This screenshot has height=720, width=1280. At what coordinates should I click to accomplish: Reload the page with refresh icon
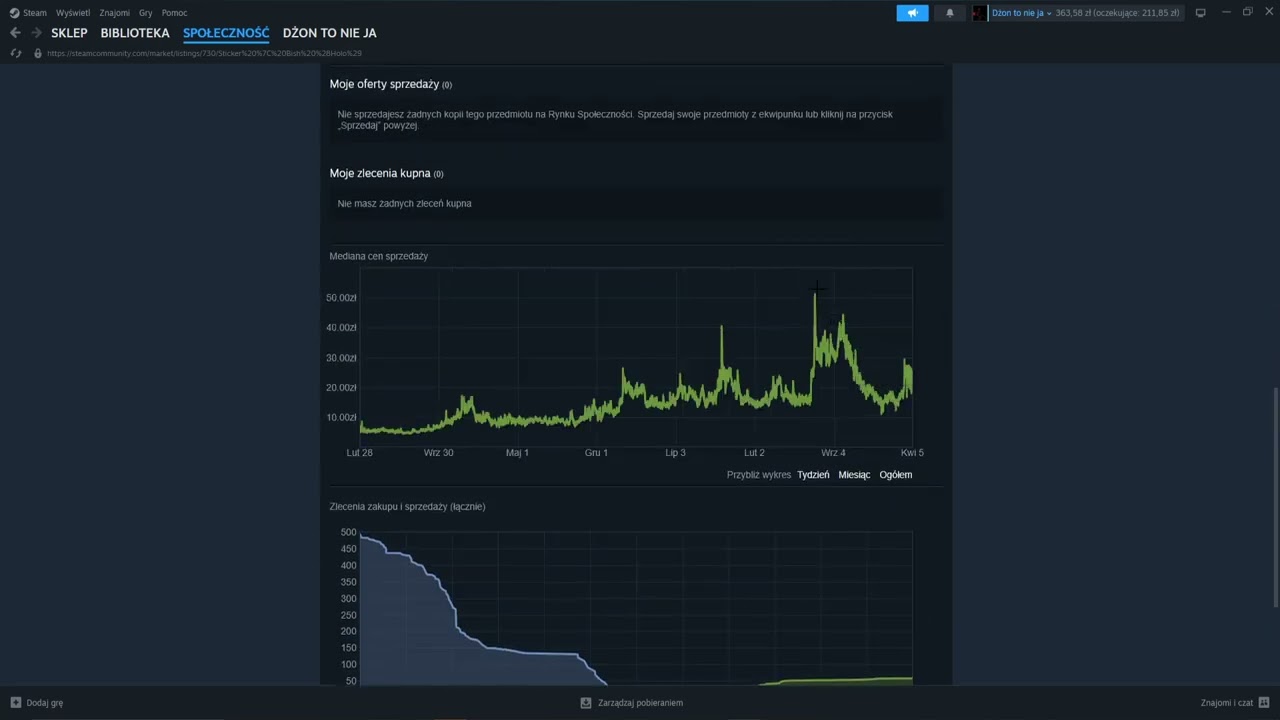(16, 53)
